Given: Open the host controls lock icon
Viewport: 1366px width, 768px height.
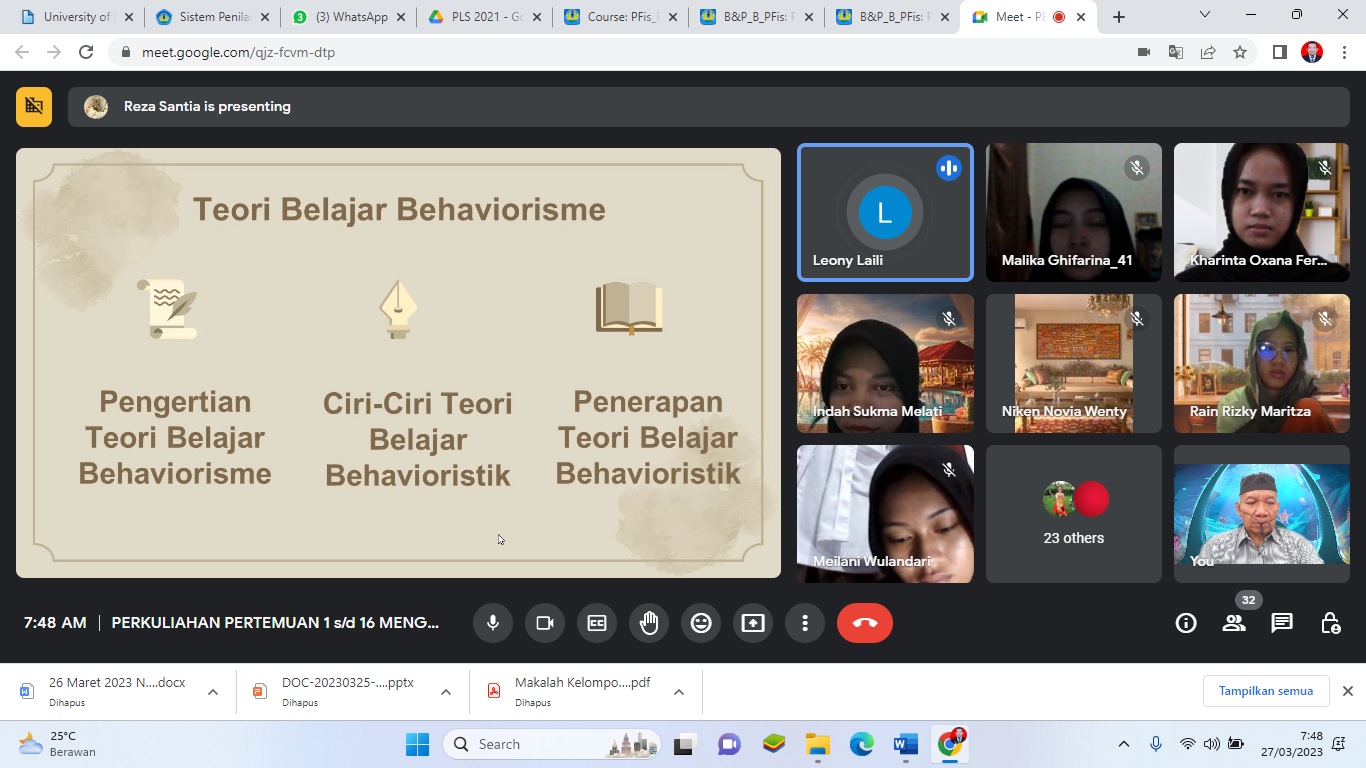Looking at the screenshot, I should coord(1330,623).
